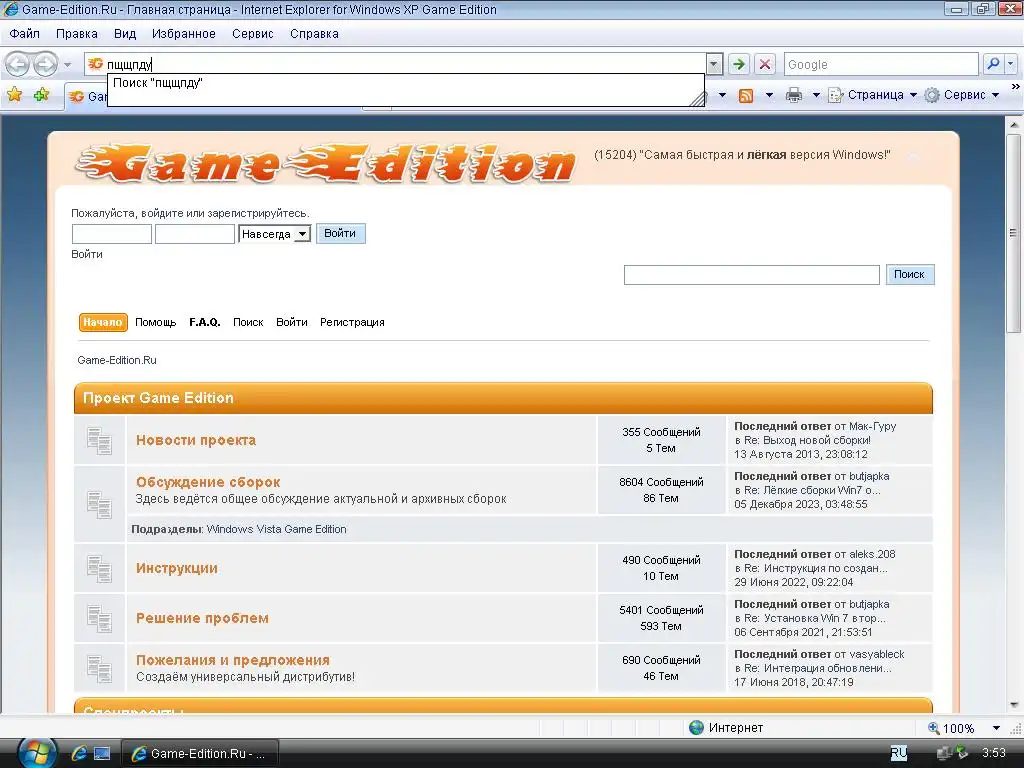Expand the toolbar overflow chevron
This screenshot has width=1024, height=768.
[x=1016, y=86]
